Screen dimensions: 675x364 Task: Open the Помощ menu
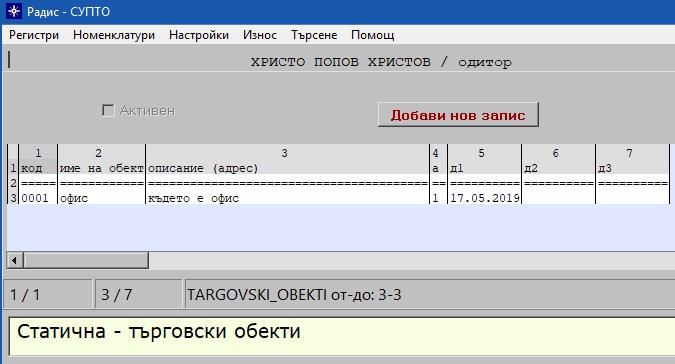click(x=372, y=35)
